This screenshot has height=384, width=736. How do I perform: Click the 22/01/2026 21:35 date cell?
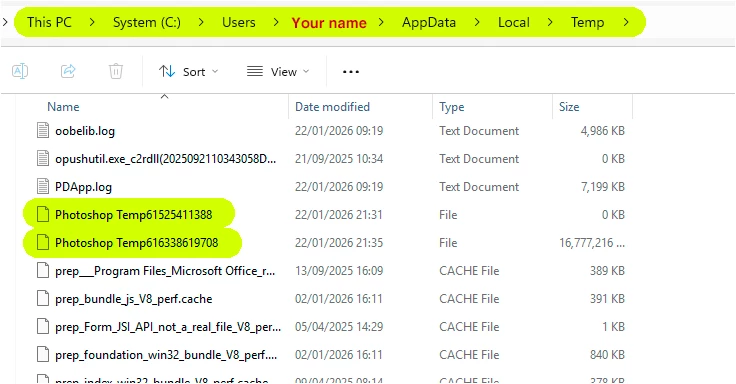click(339, 243)
